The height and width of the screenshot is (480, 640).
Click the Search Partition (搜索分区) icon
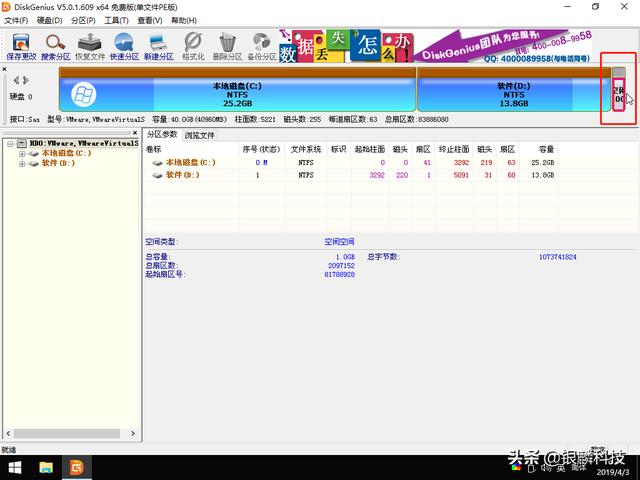56,47
